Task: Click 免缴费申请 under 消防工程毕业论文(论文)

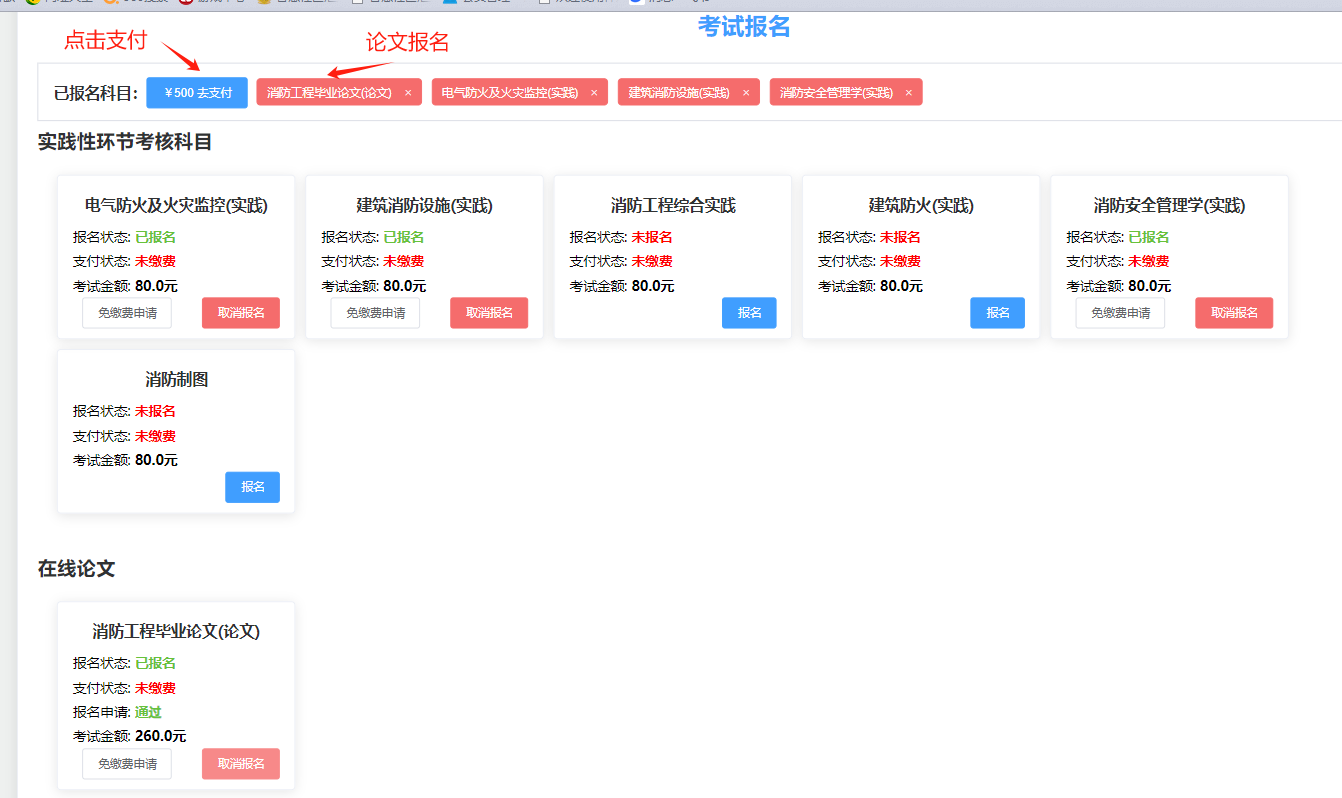Action: tap(127, 764)
